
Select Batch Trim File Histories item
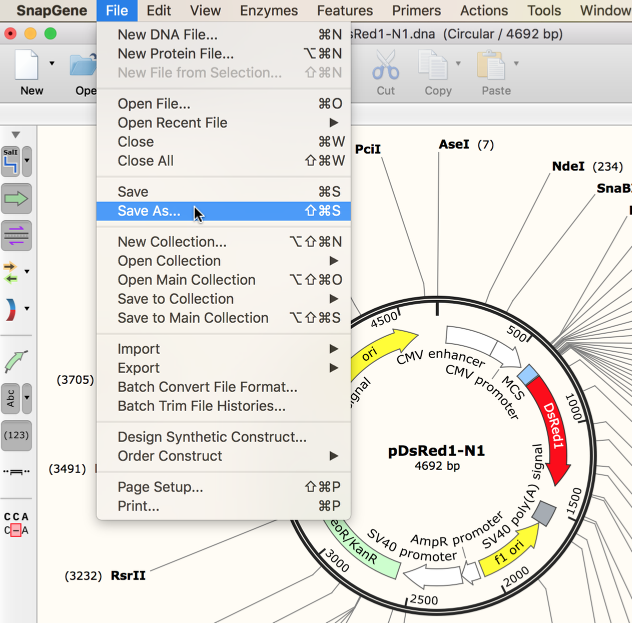click(224, 406)
